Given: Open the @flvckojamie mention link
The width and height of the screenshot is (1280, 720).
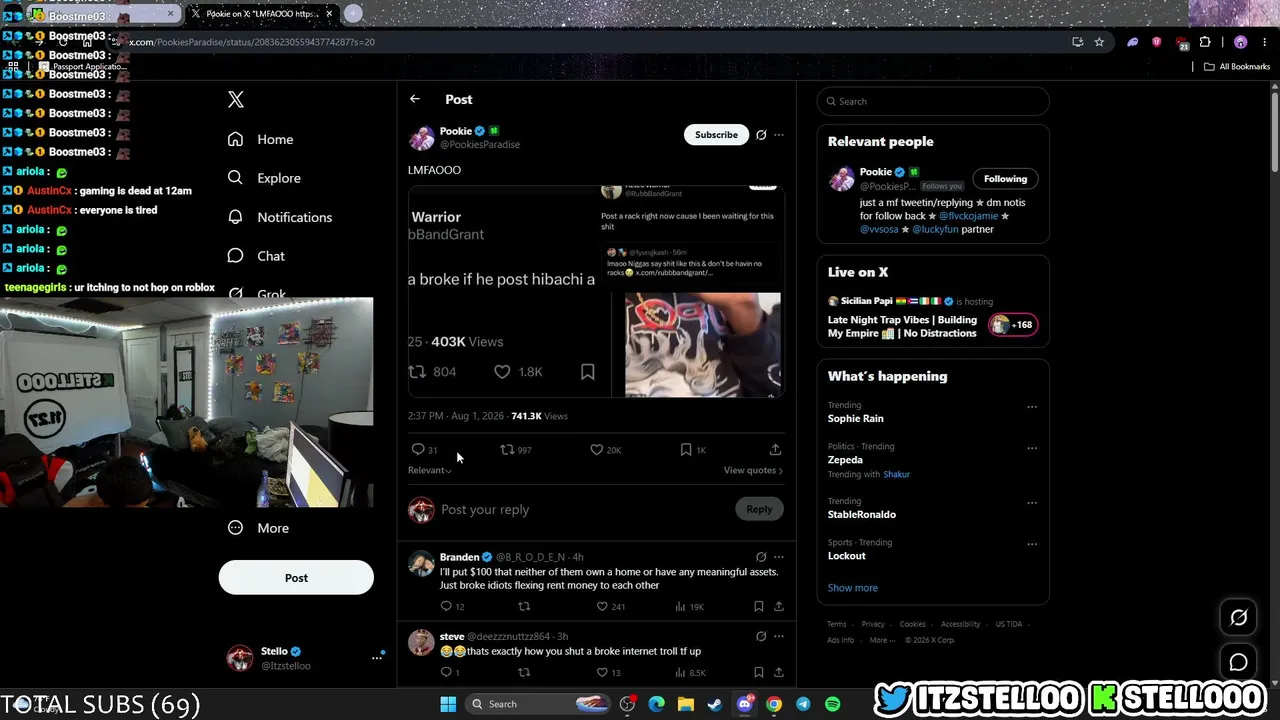Looking at the screenshot, I should tap(969, 216).
